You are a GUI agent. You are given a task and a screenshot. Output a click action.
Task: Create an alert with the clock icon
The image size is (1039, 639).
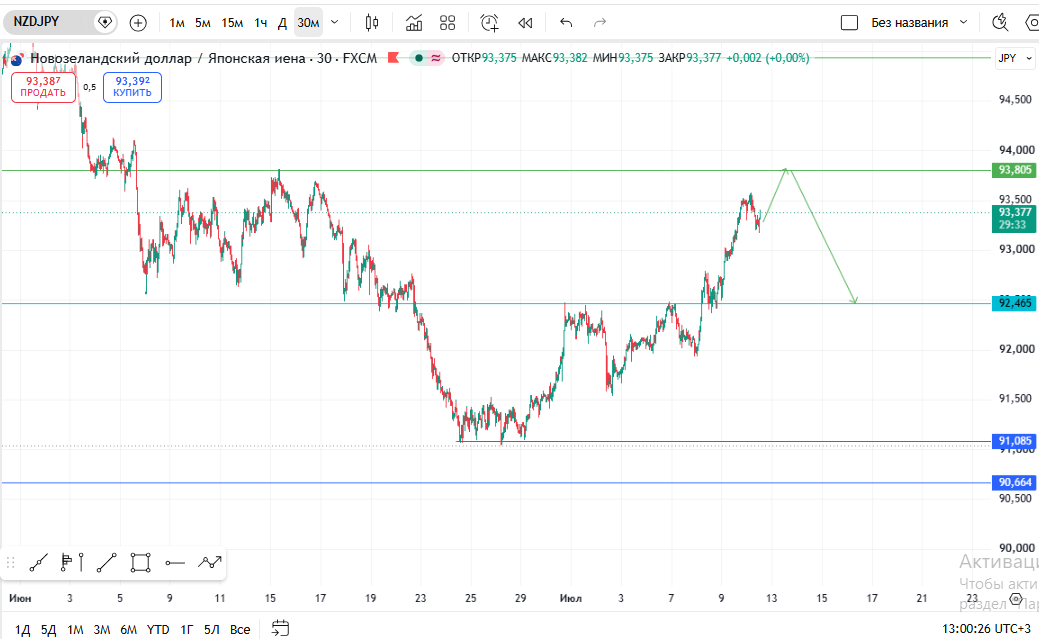click(489, 23)
